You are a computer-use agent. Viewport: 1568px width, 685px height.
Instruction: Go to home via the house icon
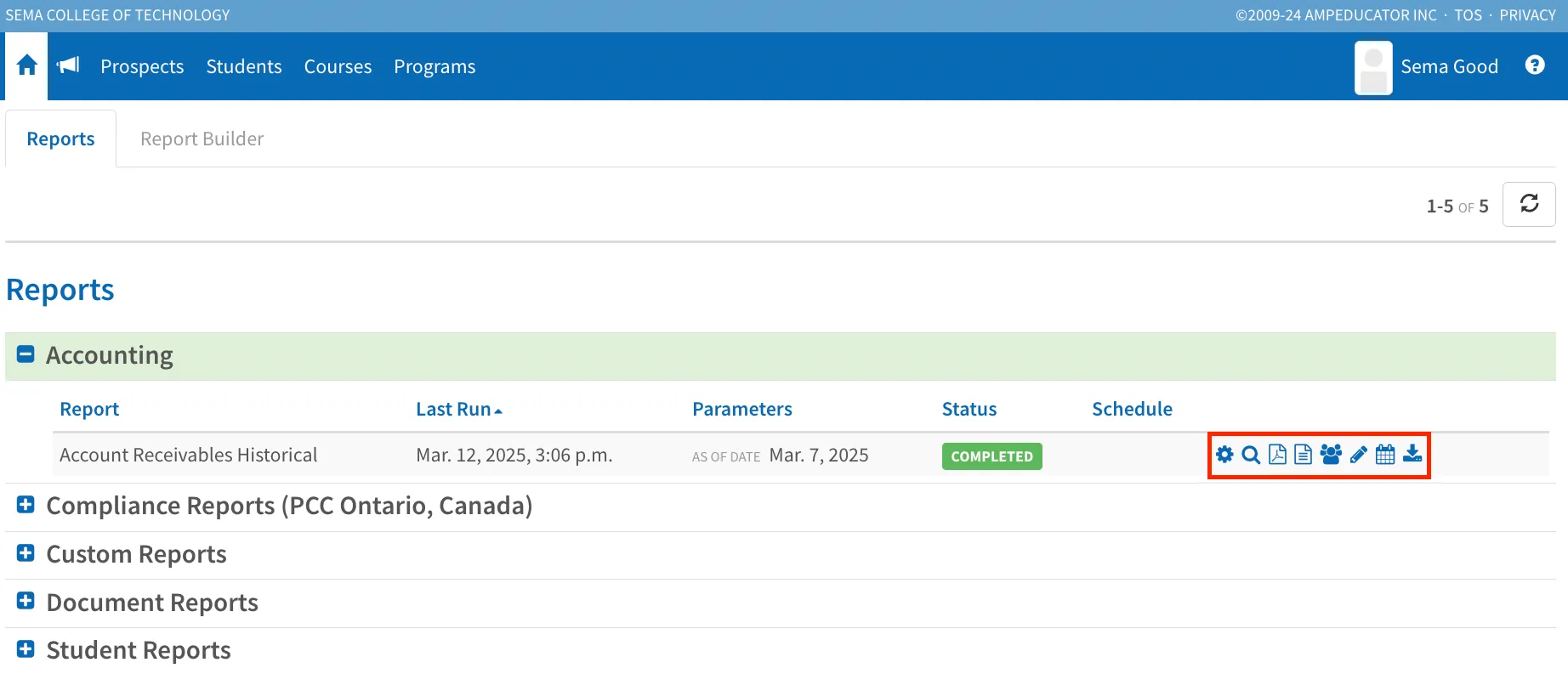pos(26,65)
